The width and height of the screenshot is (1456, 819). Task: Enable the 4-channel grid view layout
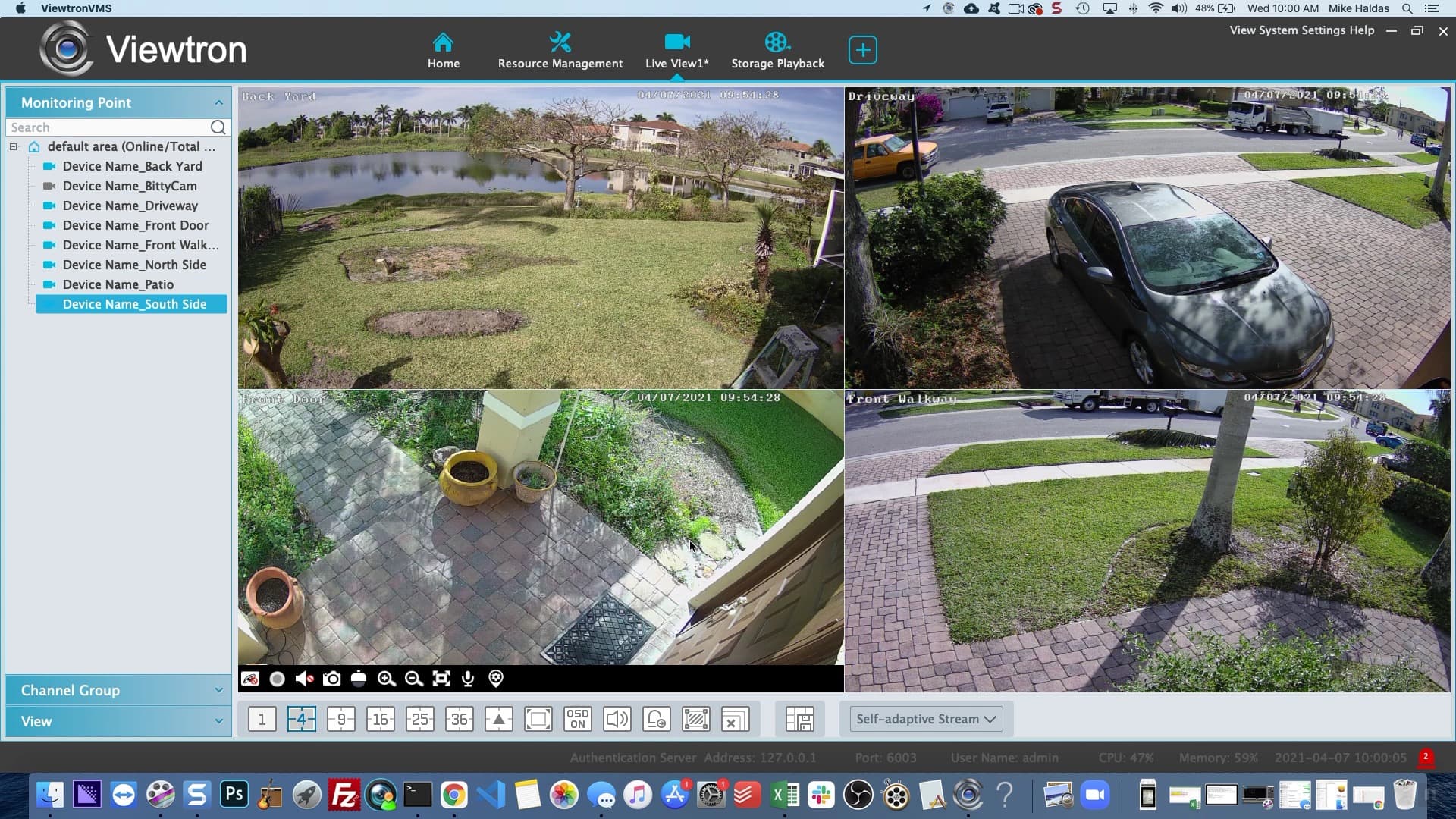(301, 719)
